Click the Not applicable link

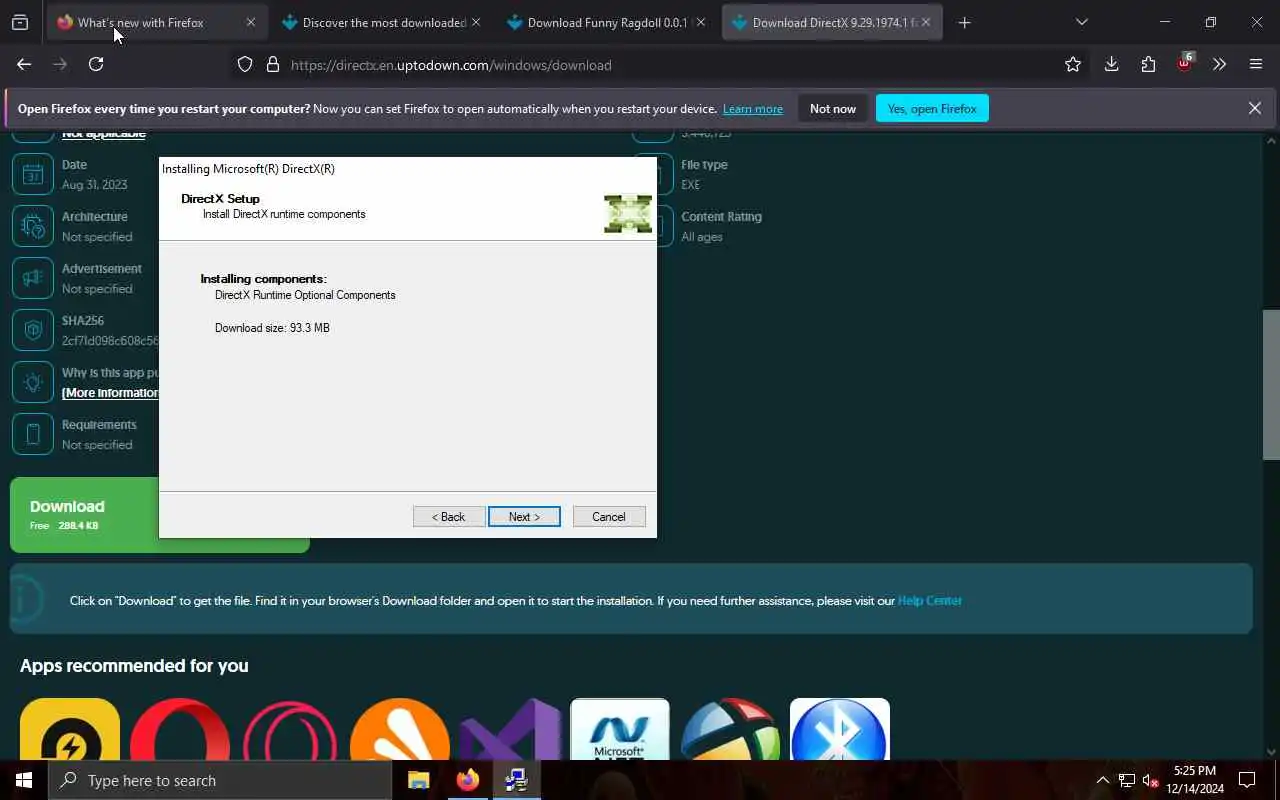tap(104, 133)
